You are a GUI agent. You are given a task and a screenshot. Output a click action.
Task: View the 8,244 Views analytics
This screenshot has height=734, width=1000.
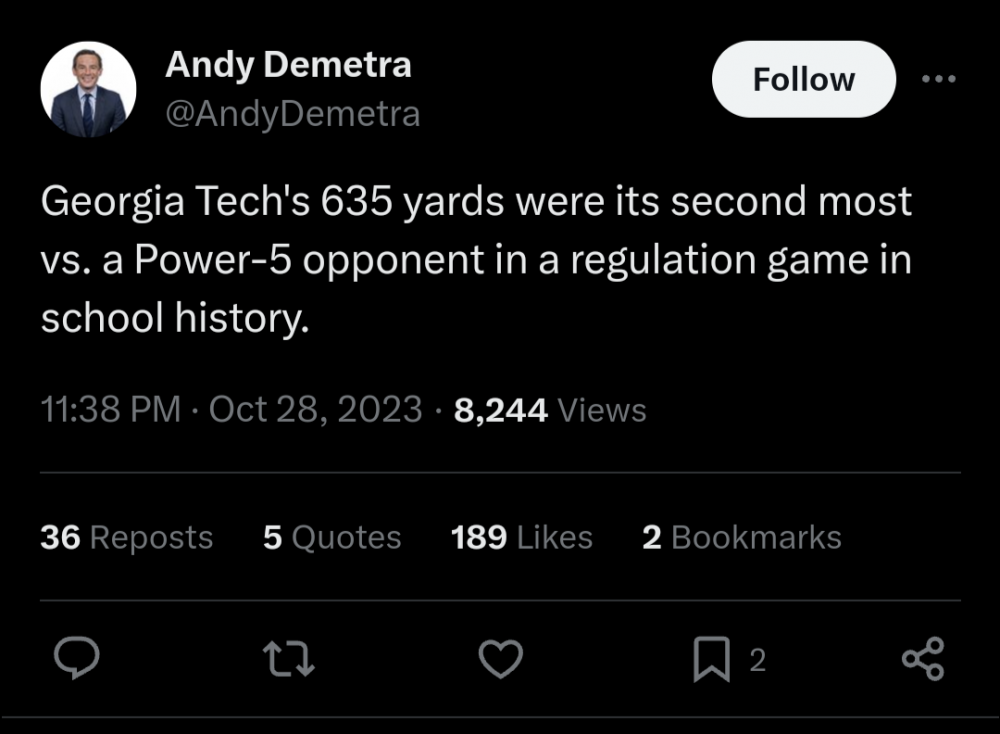pyautogui.click(x=550, y=410)
